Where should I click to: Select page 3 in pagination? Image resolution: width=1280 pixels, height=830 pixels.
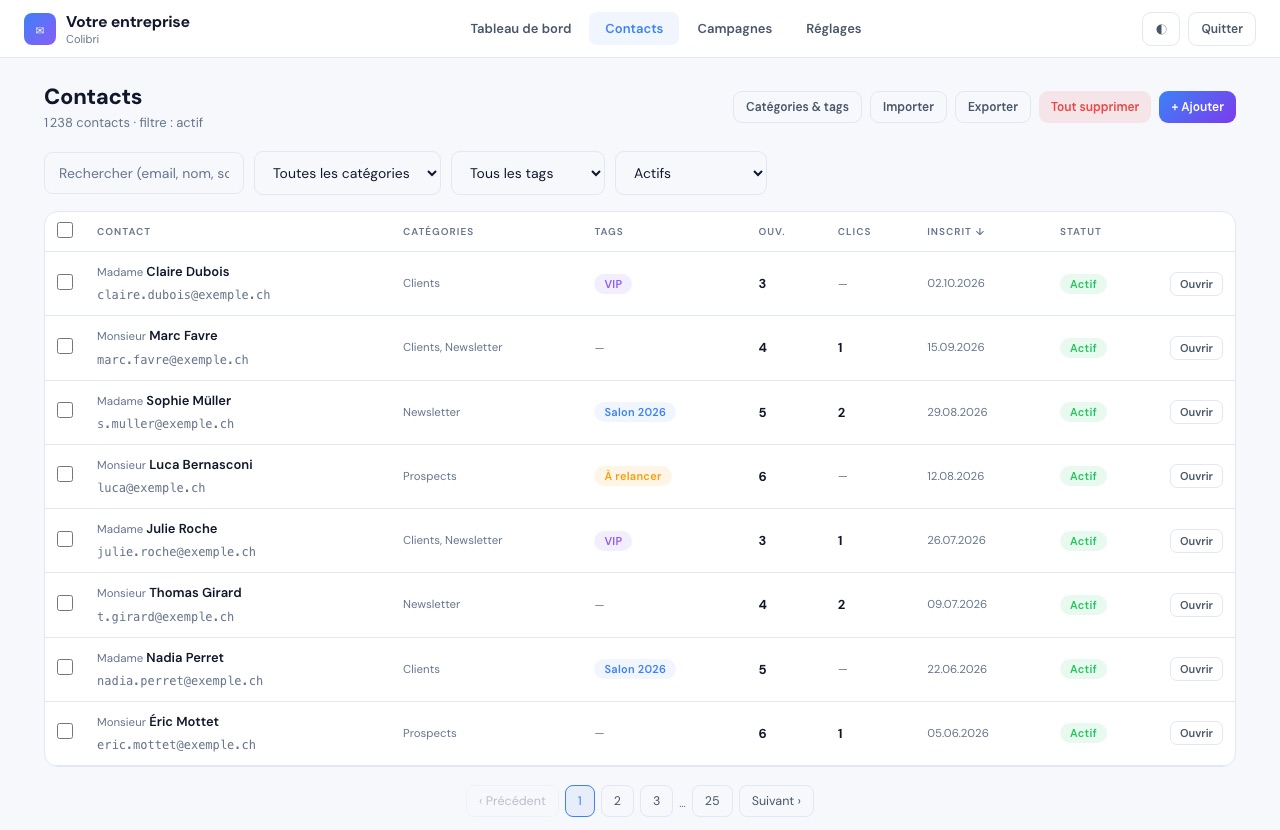point(656,801)
